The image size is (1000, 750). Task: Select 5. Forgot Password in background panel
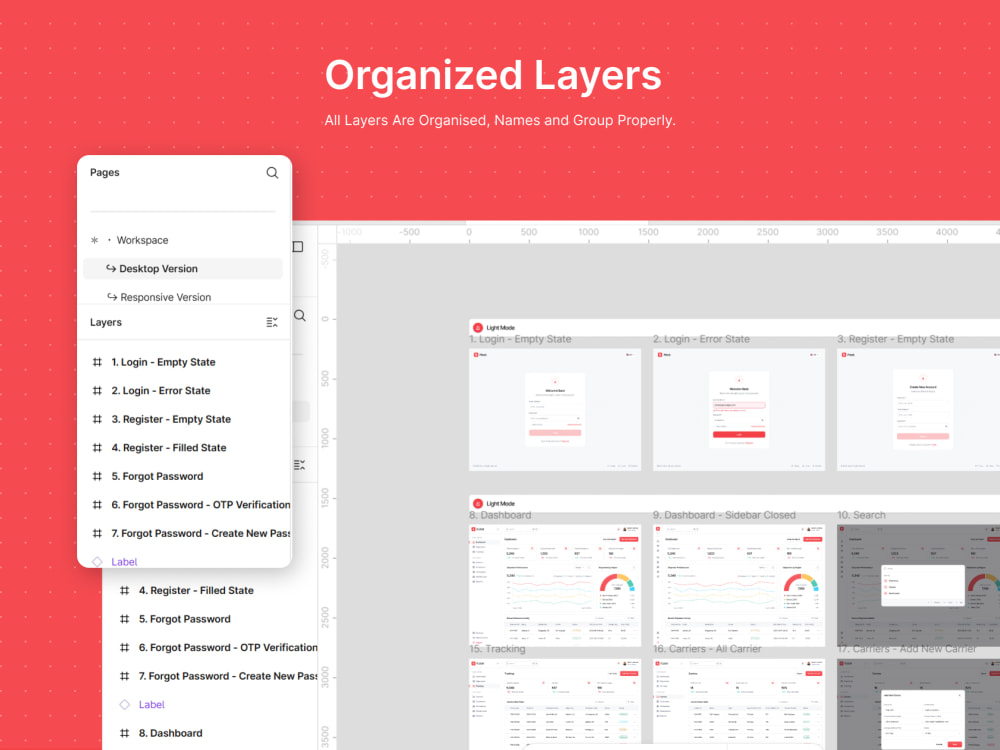185,619
